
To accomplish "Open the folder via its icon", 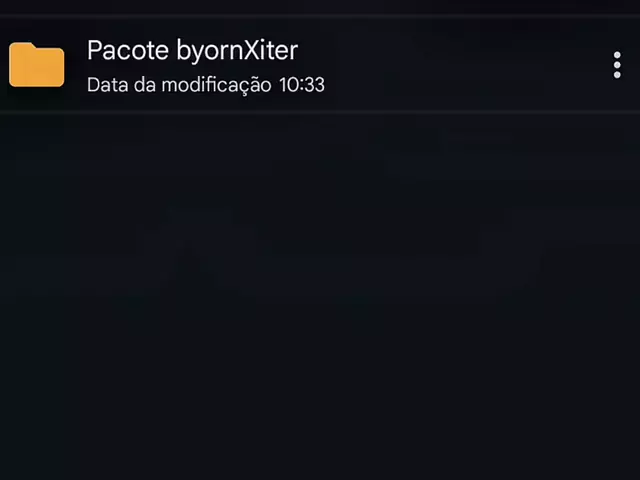I will (x=37, y=64).
